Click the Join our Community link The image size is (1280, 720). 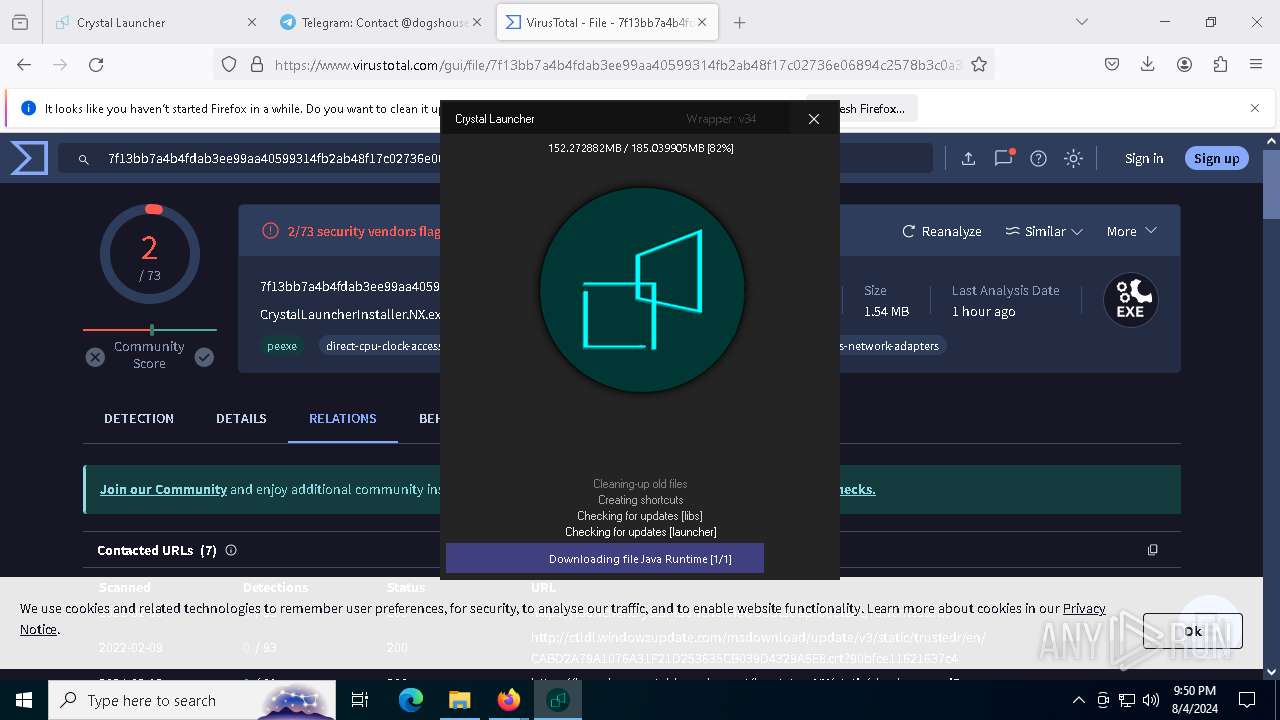[x=163, y=489]
